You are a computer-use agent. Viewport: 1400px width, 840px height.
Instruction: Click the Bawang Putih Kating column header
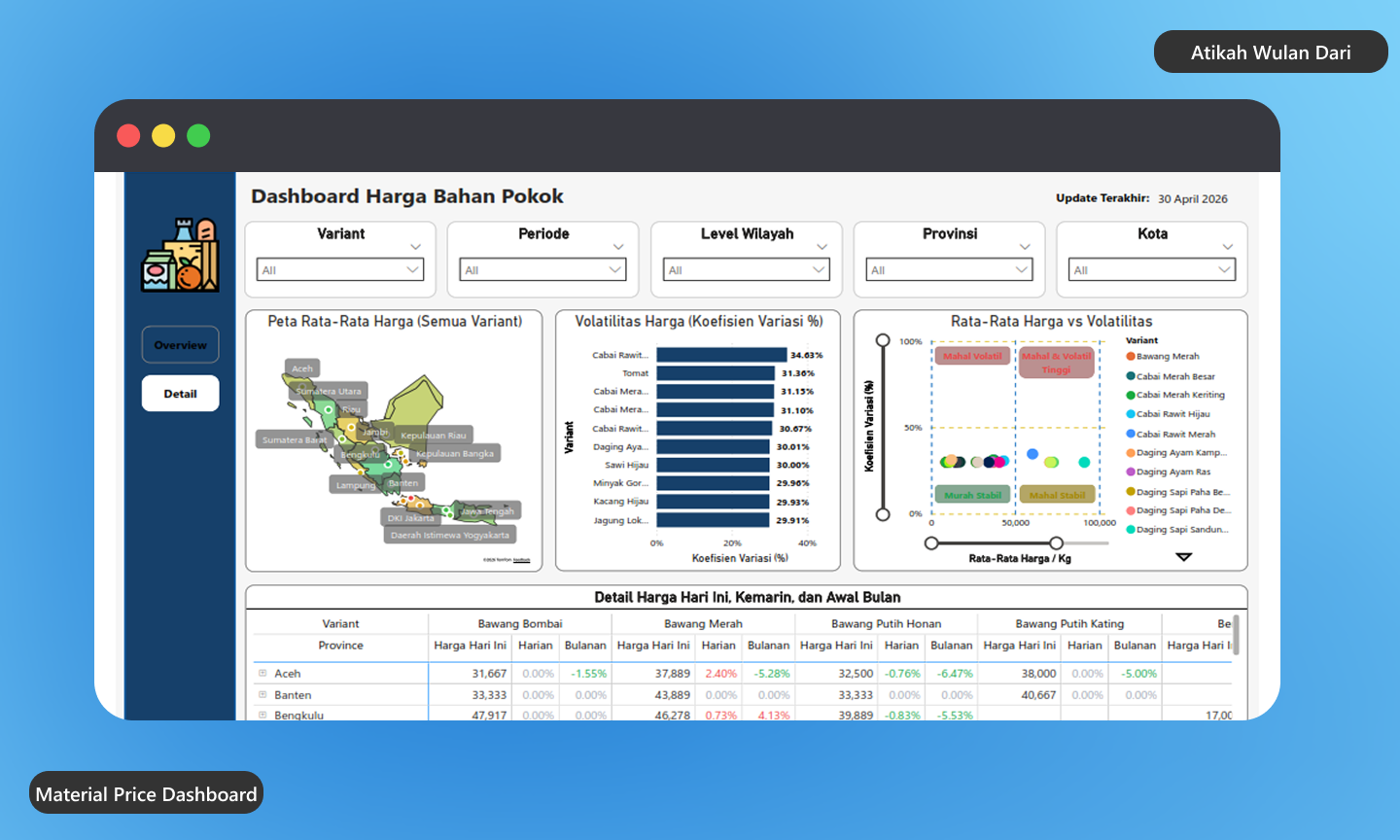(1069, 623)
